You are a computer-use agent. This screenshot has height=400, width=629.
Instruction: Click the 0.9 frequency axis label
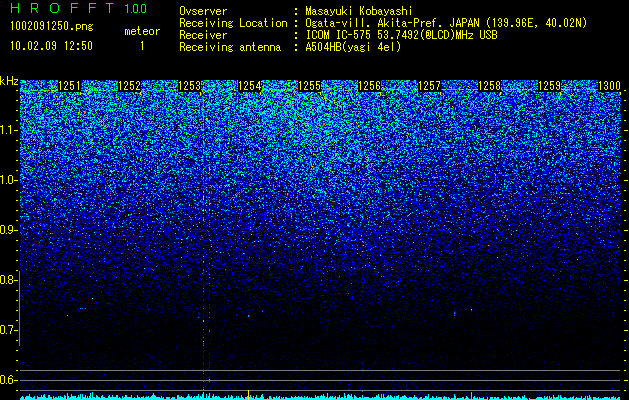8,230
